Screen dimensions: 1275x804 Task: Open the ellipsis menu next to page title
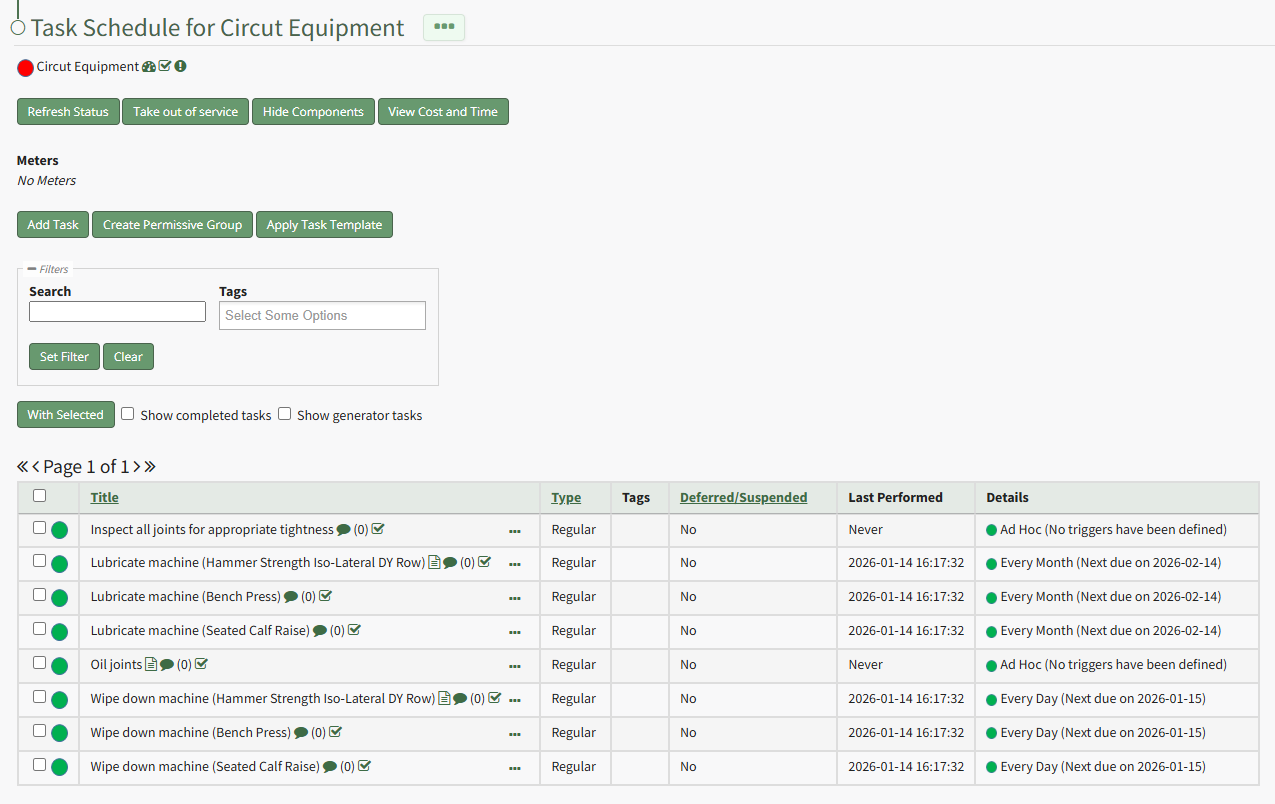(444, 28)
